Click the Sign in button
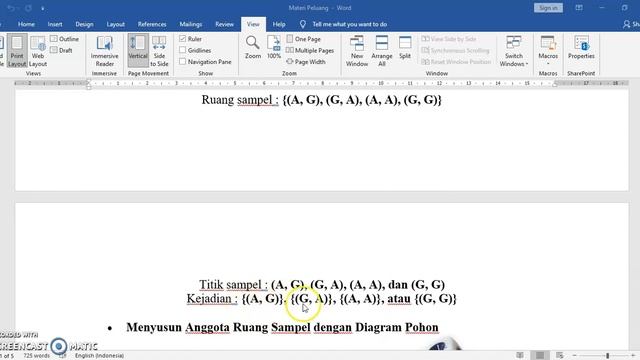Screen dimensions: 640x360 point(548,8)
